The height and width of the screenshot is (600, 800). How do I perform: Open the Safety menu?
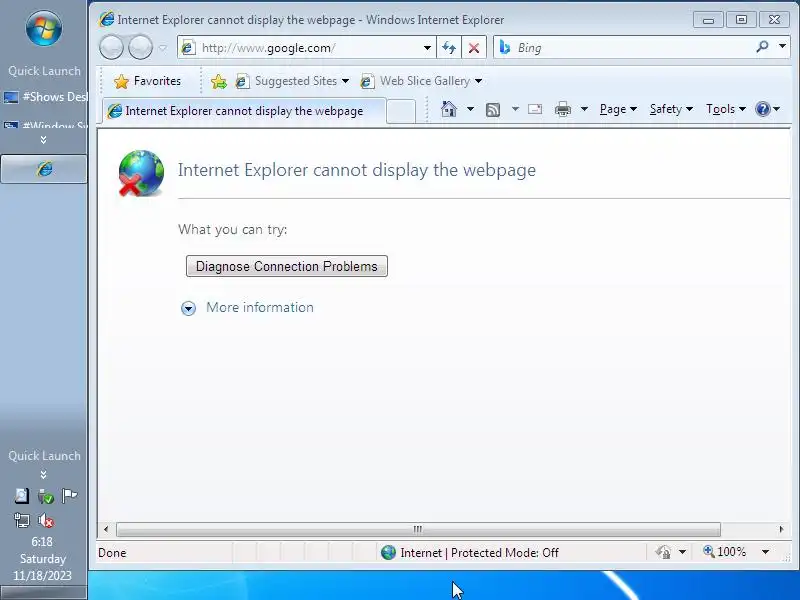click(671, 109)
